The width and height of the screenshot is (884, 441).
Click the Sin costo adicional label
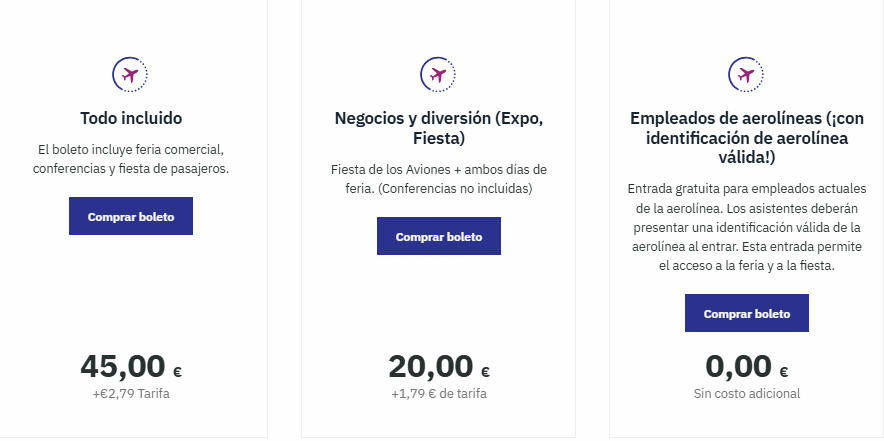click(x=746, y=394)
